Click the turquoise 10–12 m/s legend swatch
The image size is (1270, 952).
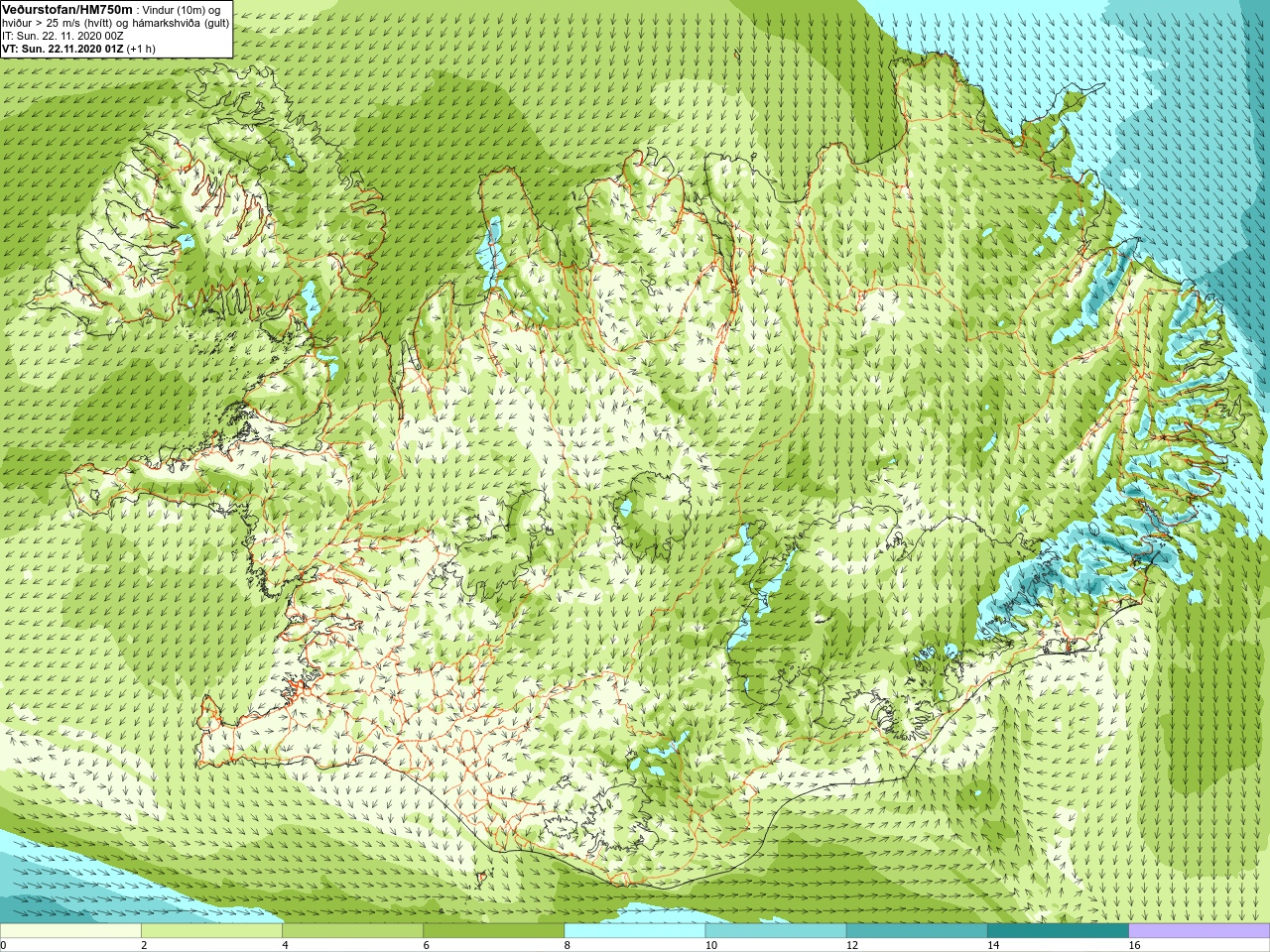tap(776, 931)
